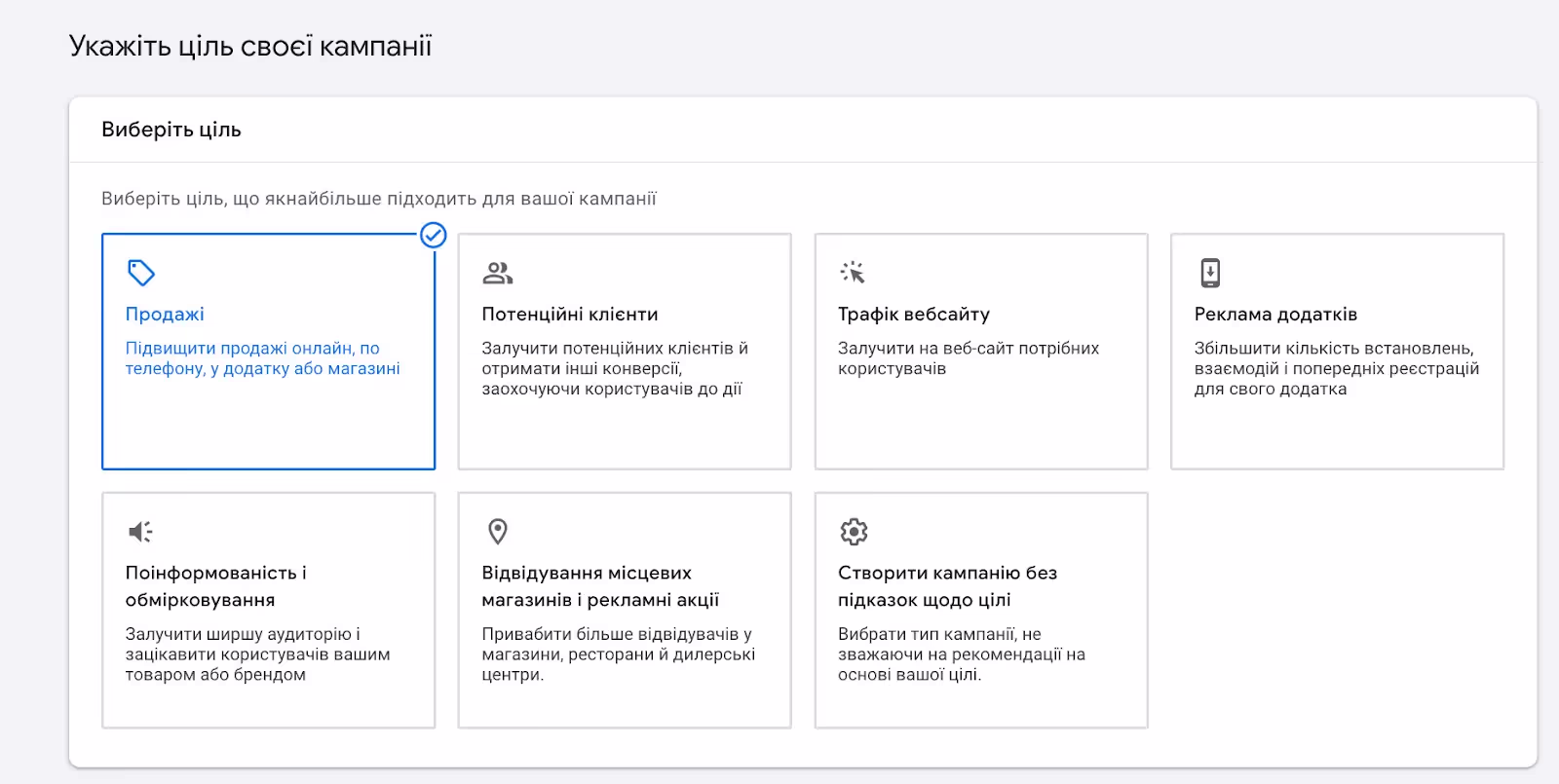This screenshot has width=1559, height=784.
Task: Click the people icon for Потенційні клієнти
Action: click(498, 273)
